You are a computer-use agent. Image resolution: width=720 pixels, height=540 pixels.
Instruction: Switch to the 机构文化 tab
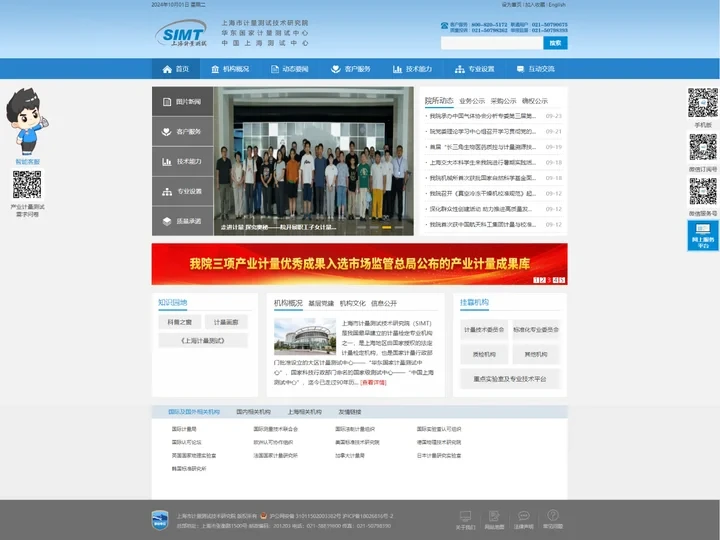pyautogui.click(x=352, y=304)
